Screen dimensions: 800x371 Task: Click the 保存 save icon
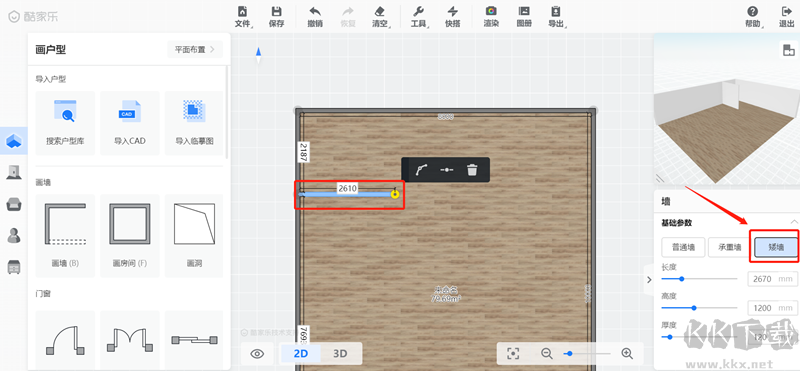pos(276,12)
